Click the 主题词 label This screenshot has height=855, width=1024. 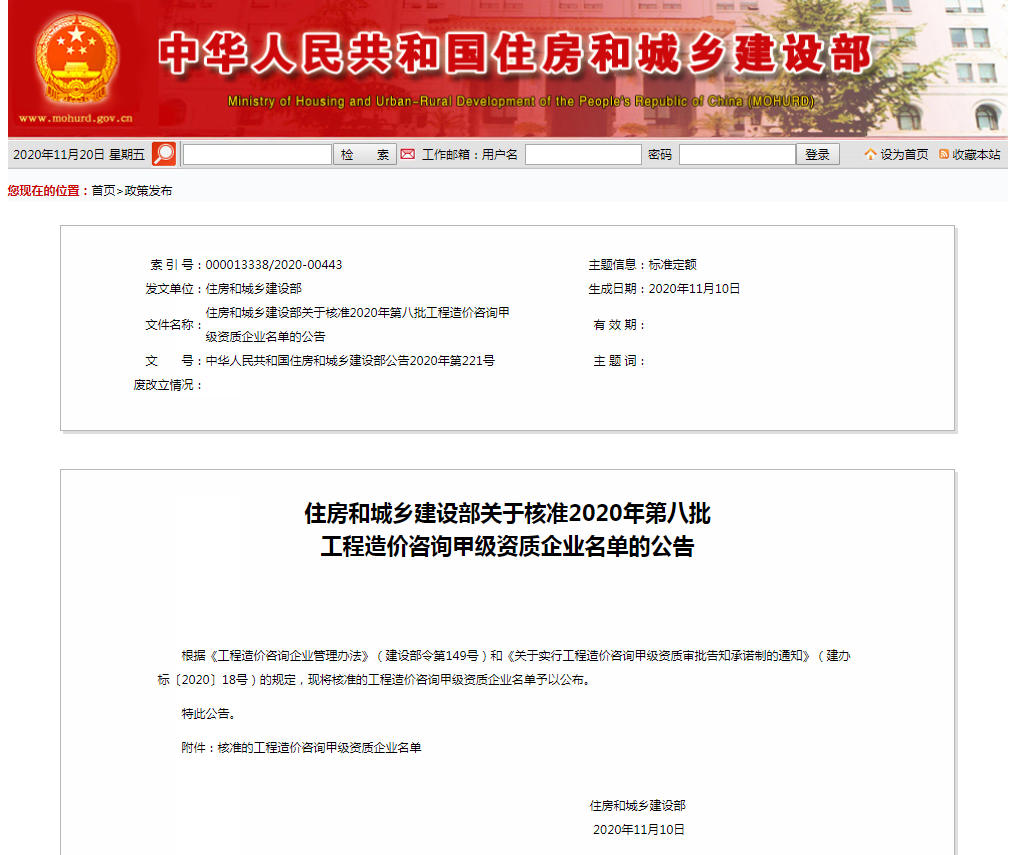click(x=619, y=361)
